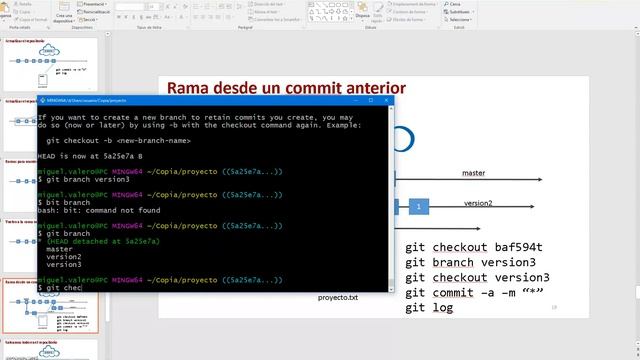Click the slide panel vertical scrollbar
The image size is (640, 360).
(108, 176)
